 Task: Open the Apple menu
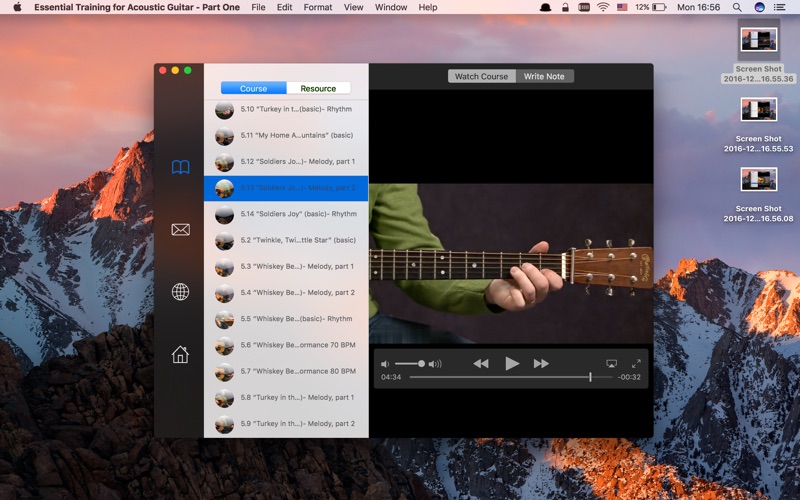(17, 7)
